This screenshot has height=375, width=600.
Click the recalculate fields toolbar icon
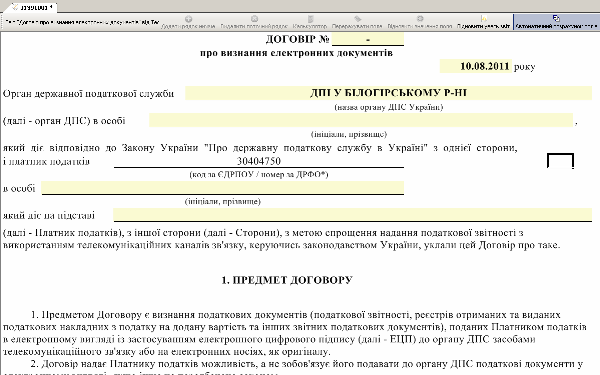(x=357, y=18)
